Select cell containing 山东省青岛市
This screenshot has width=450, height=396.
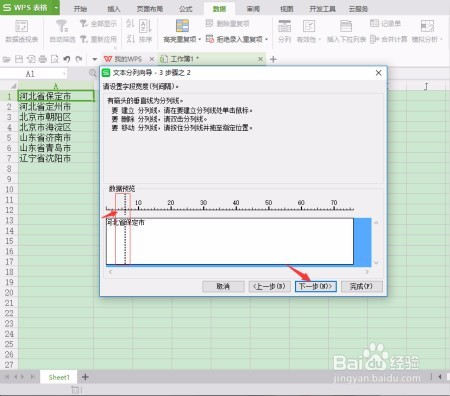[56, 148]
